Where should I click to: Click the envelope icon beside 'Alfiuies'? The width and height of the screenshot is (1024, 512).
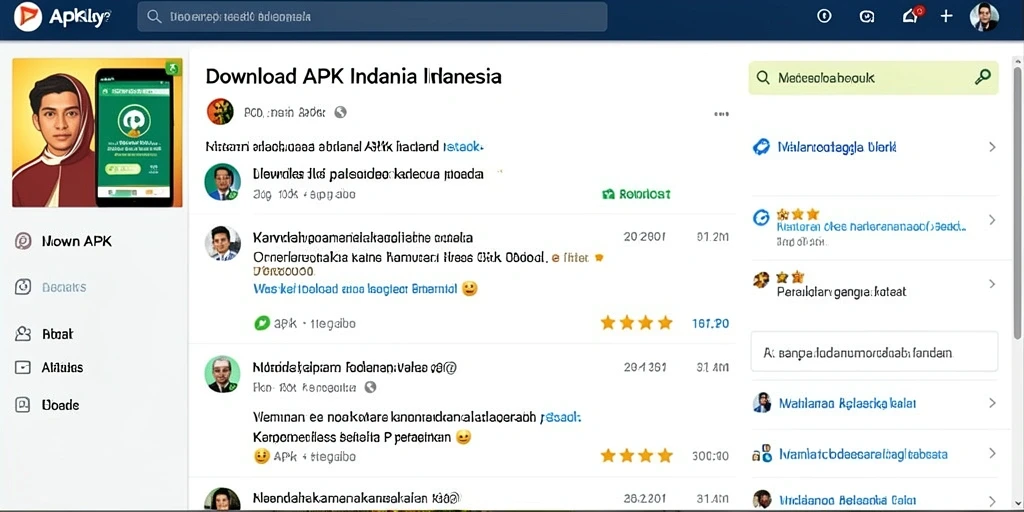point(23,368)
